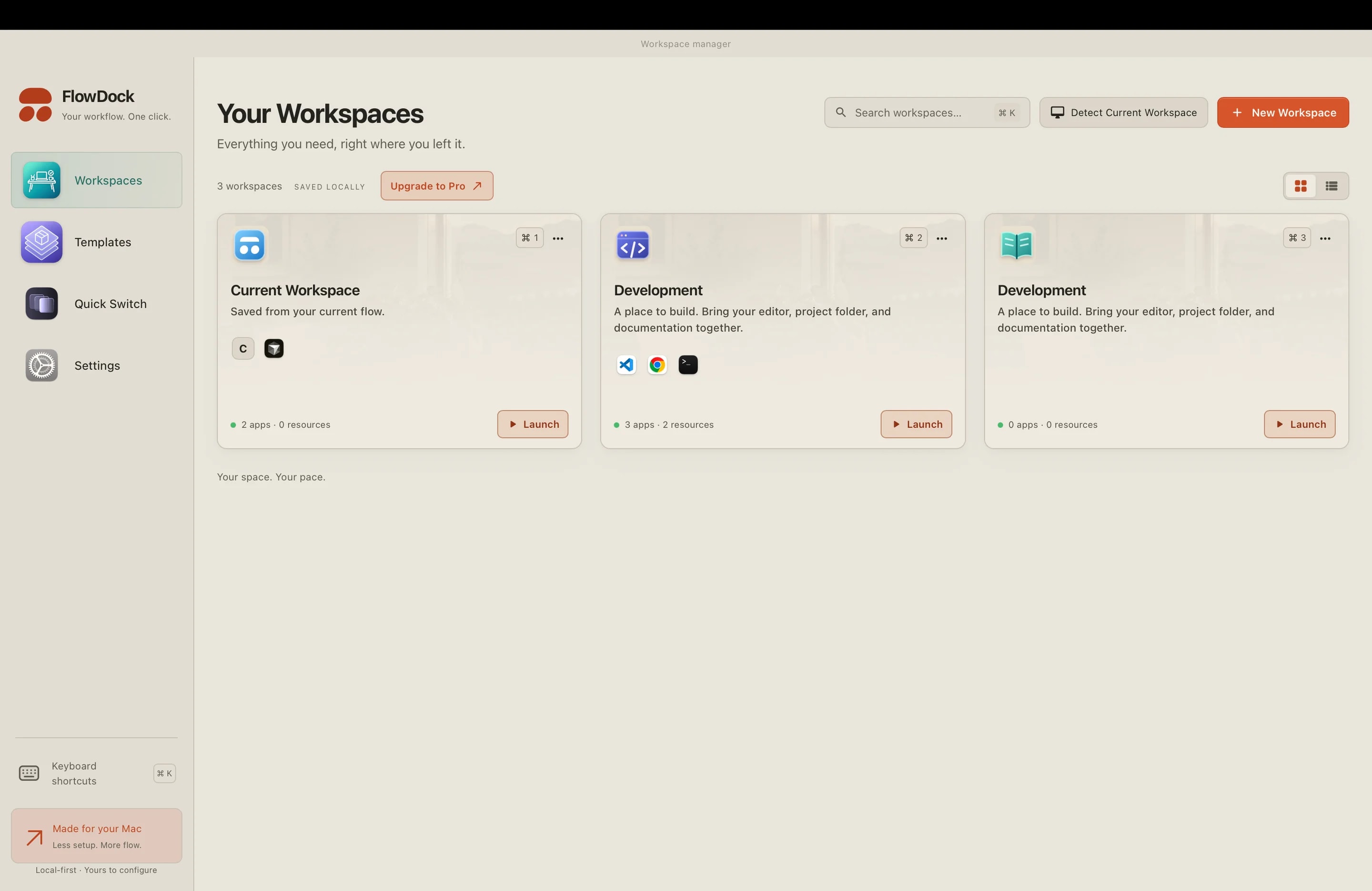Click the ⌘2 shortcut badge
The width and height of the screenshot is (1372, 891).
coord(913,238)
